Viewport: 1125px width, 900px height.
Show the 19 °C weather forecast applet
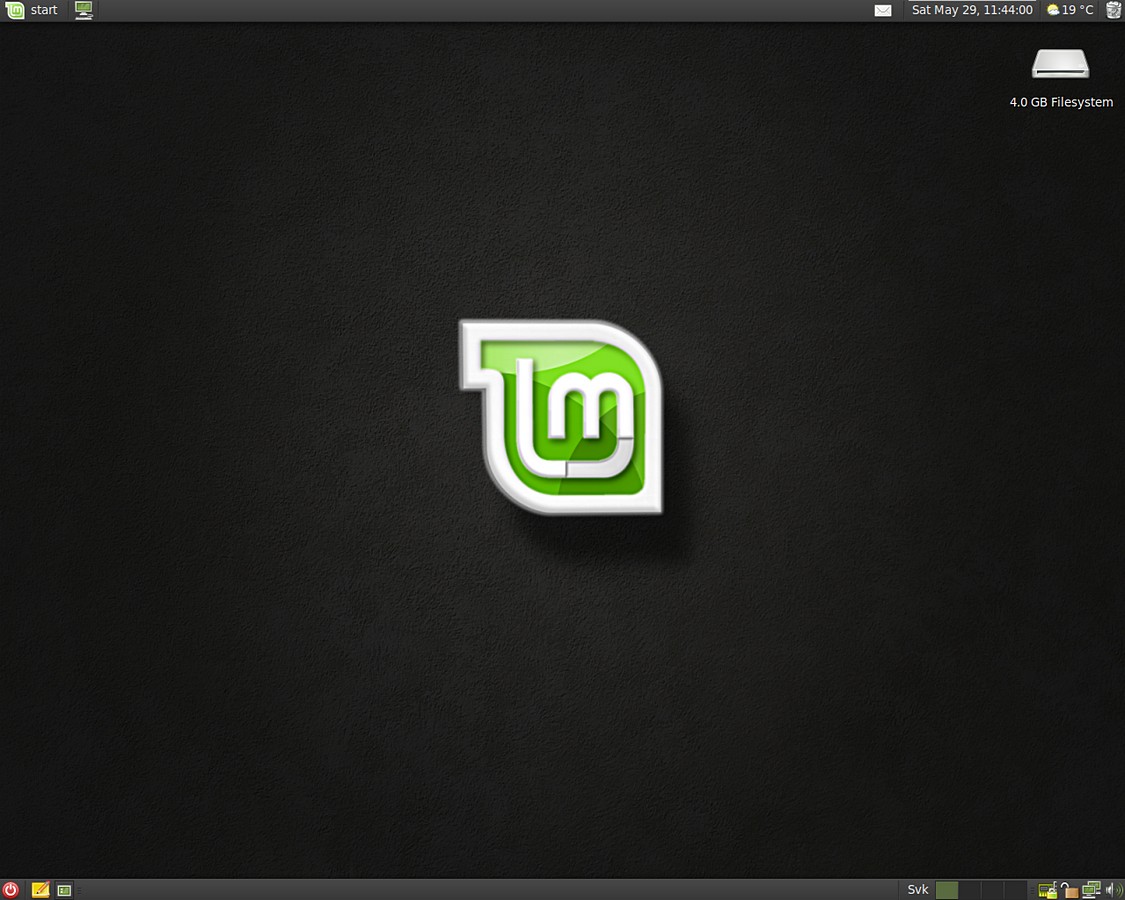point(1070,10)
